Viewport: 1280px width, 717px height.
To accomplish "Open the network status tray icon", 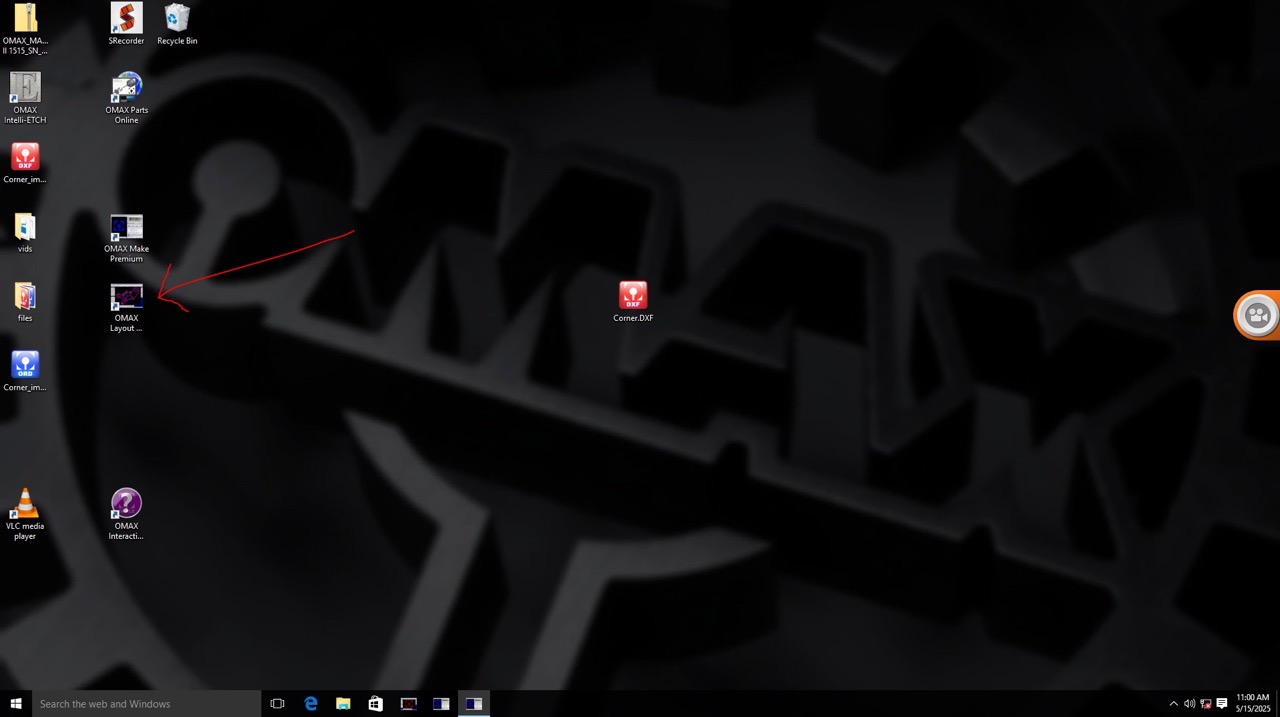I will pos(1205,704).
